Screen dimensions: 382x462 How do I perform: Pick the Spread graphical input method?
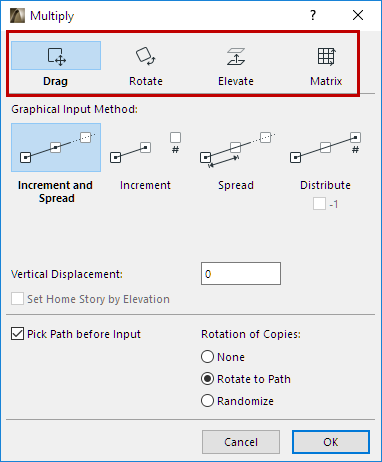click(236, 149)
